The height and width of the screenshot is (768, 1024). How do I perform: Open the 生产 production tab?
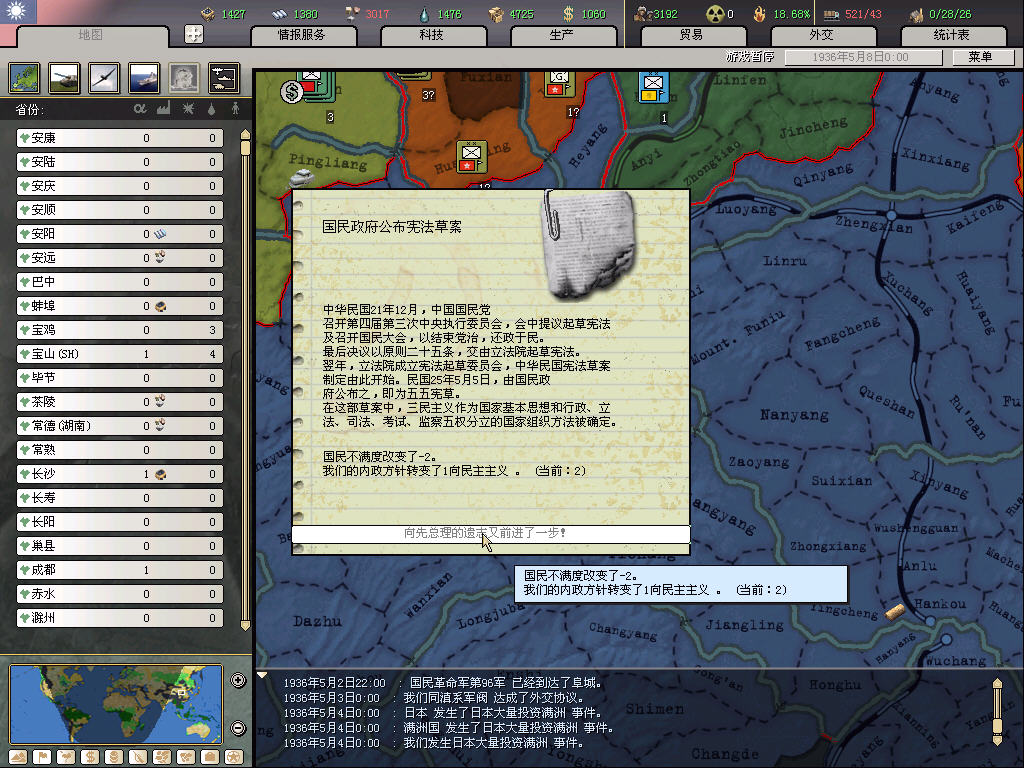pyautogui.click(x=562, y=35)
